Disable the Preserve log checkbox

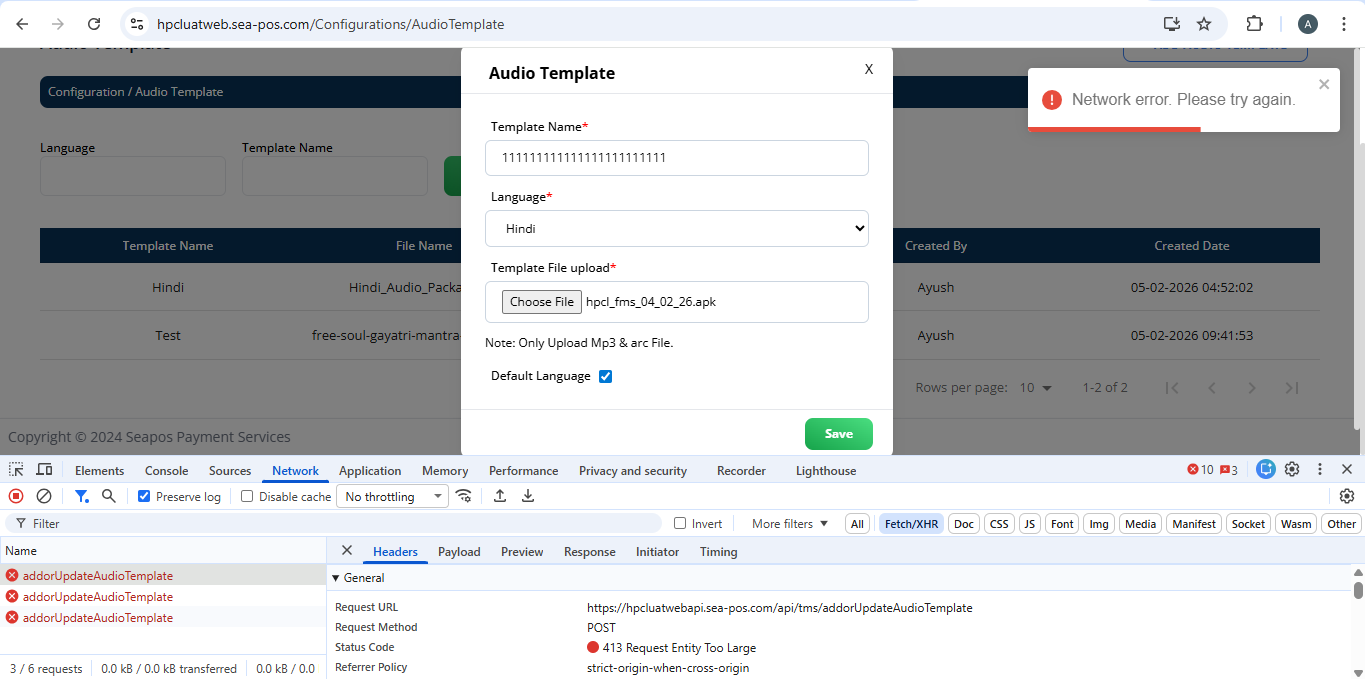pyautogui.click(x=144, y=497)
